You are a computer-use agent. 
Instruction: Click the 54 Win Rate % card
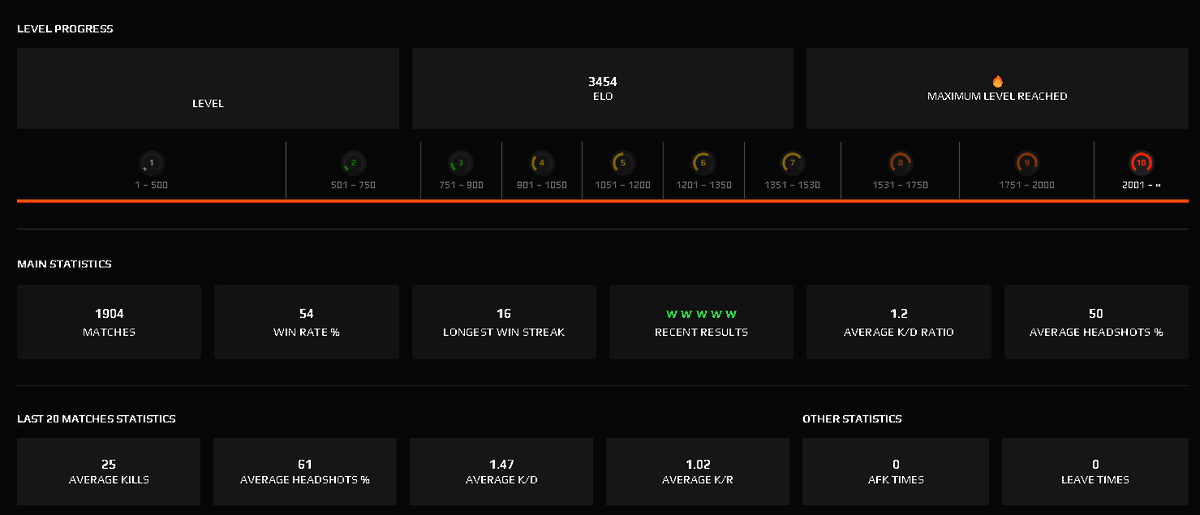click(306, 322)
